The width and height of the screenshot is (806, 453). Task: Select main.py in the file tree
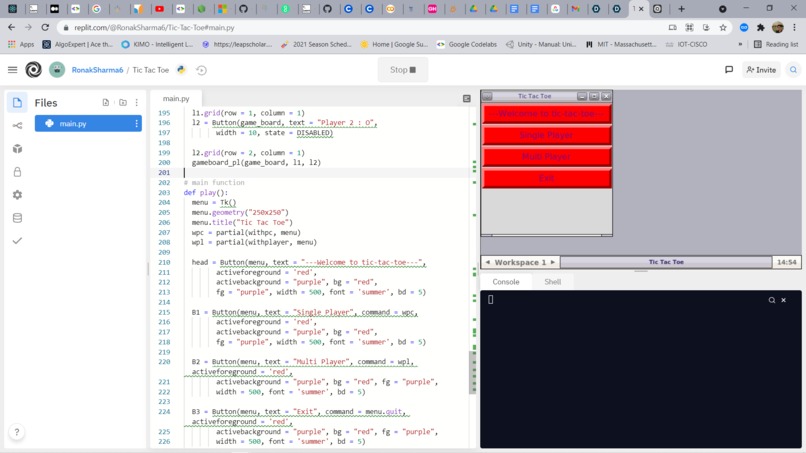(x=88, y=123)
